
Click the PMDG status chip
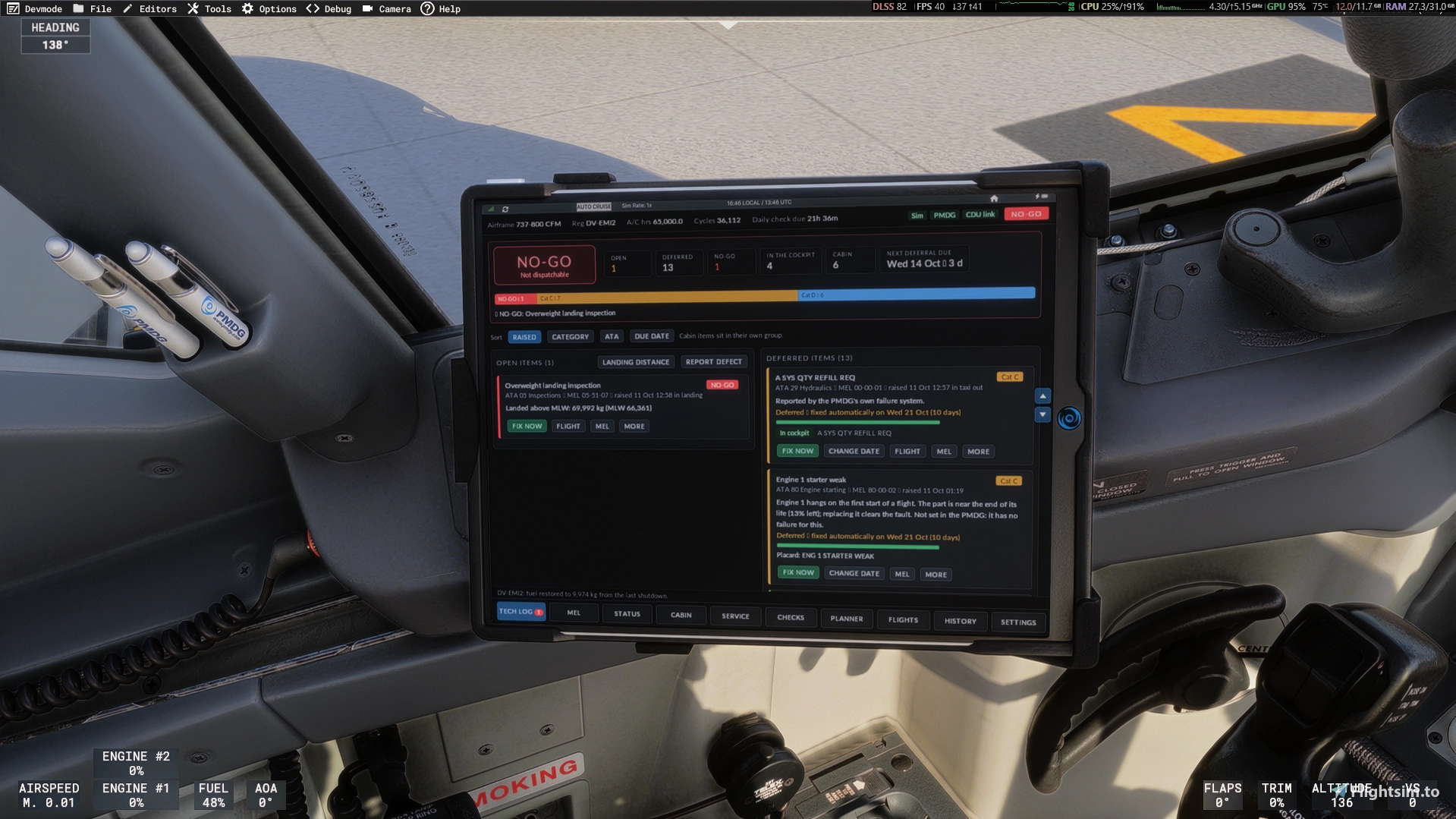point(945,215)
